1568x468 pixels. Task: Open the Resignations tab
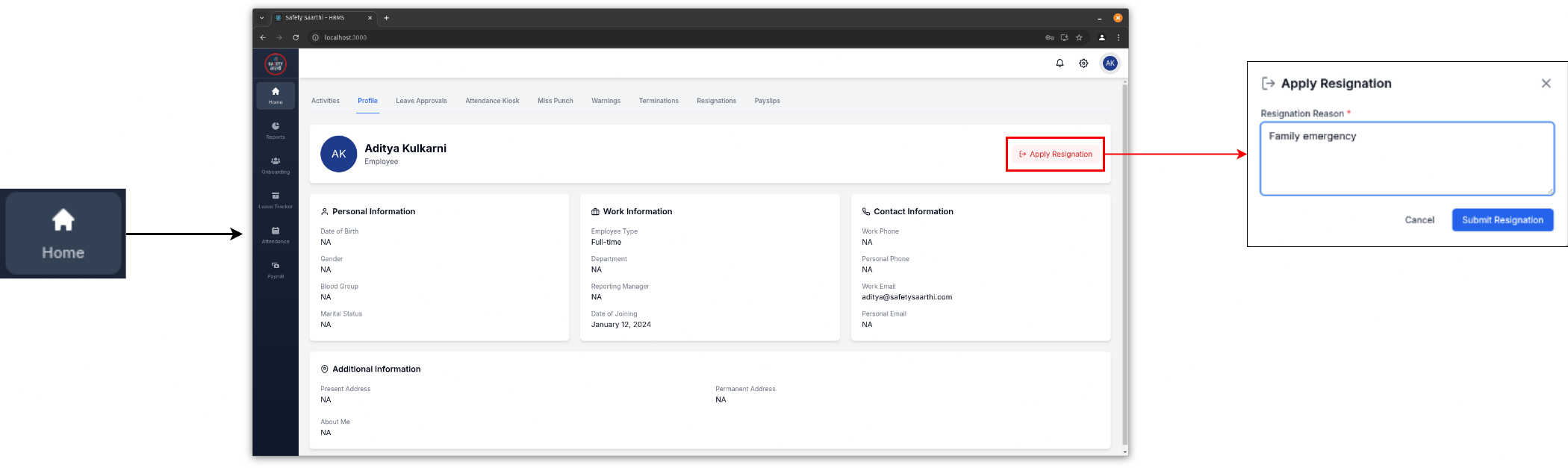click(716, 101)
